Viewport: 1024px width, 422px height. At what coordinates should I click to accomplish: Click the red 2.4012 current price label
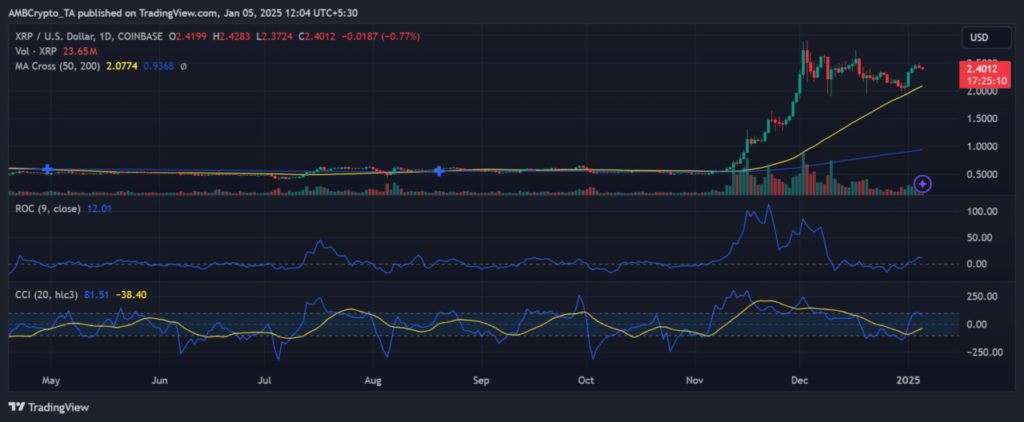click(980, 68)
